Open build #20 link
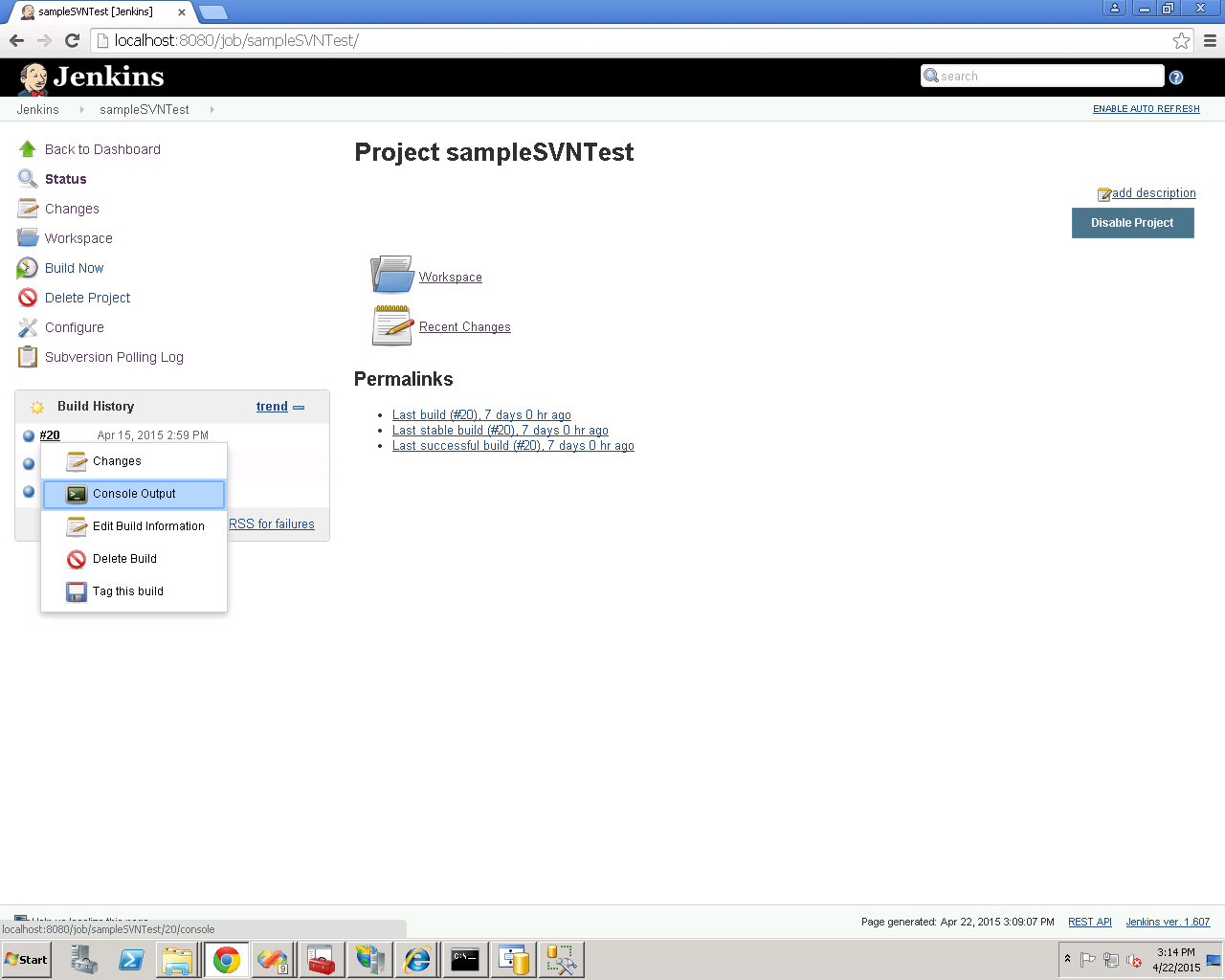The image size is (1225, 980). [x=50, y=435]
